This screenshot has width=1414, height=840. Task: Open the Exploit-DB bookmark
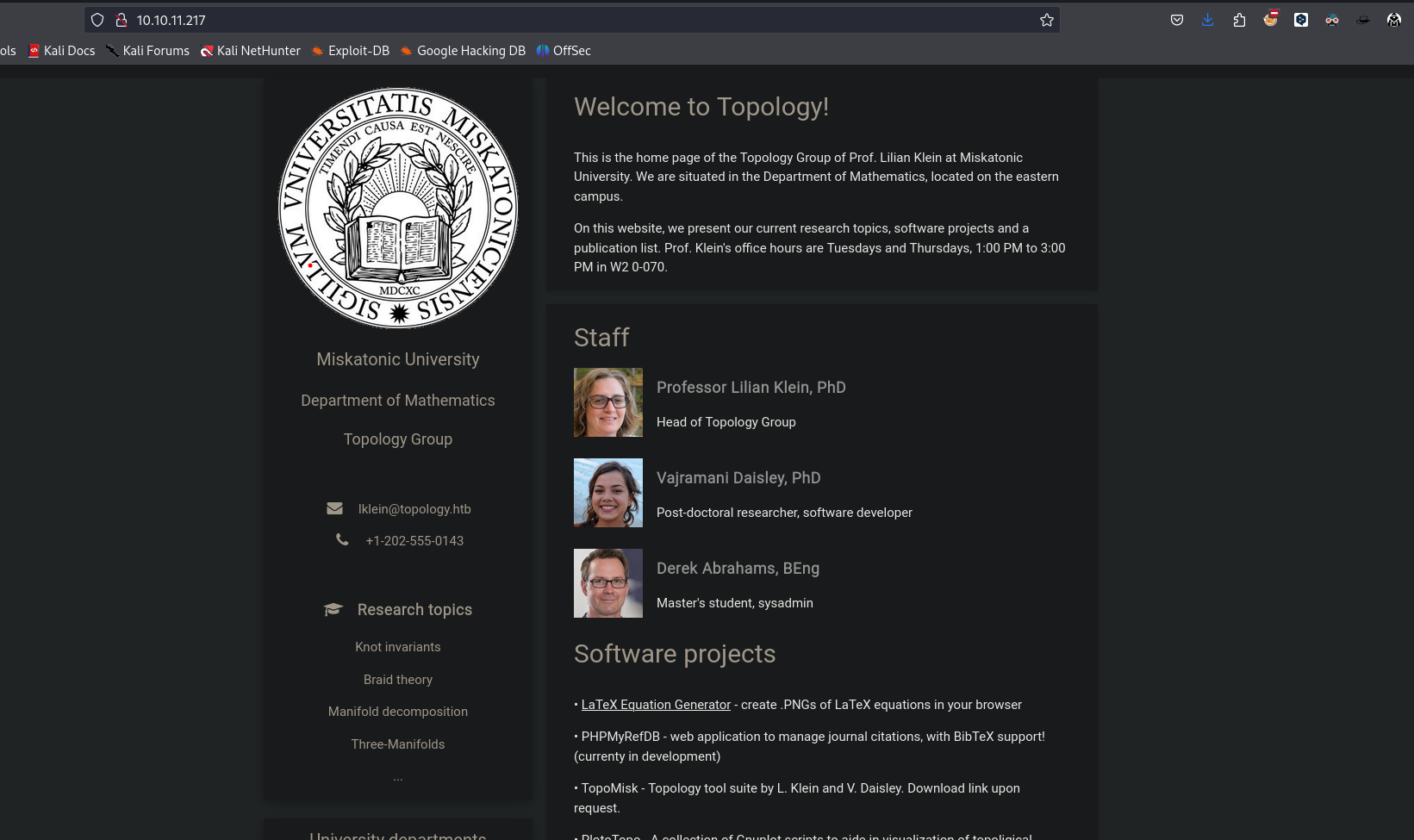coord(350,51)
